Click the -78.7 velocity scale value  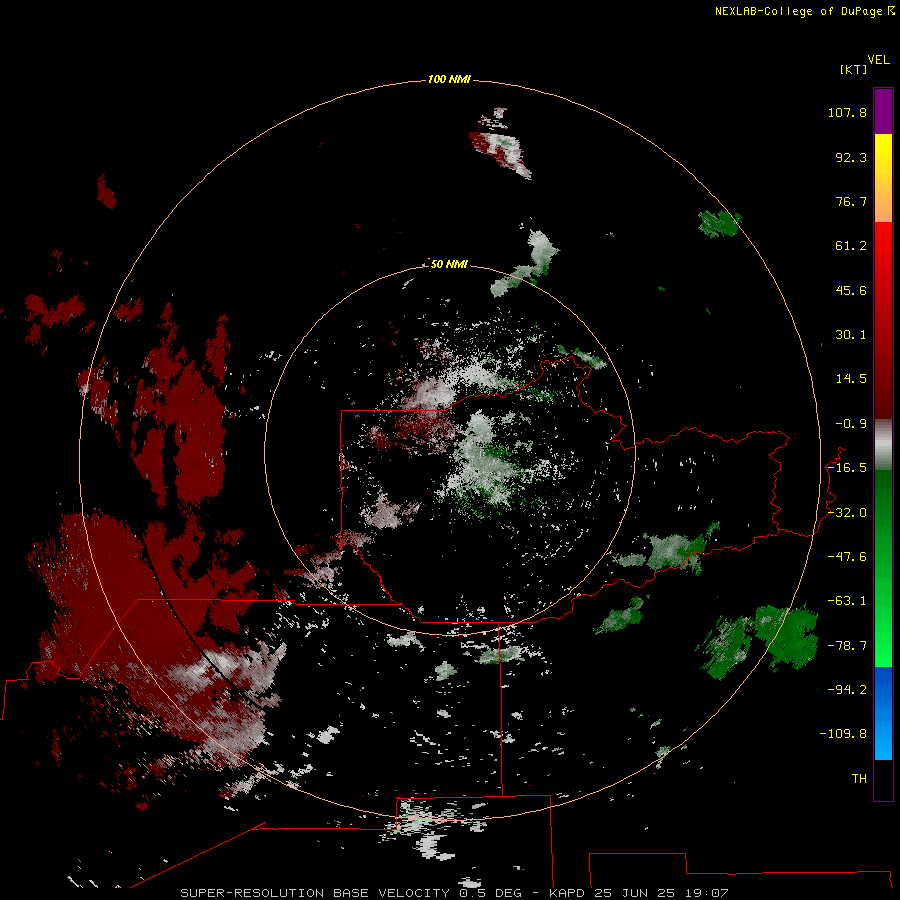tap(847, 646)
